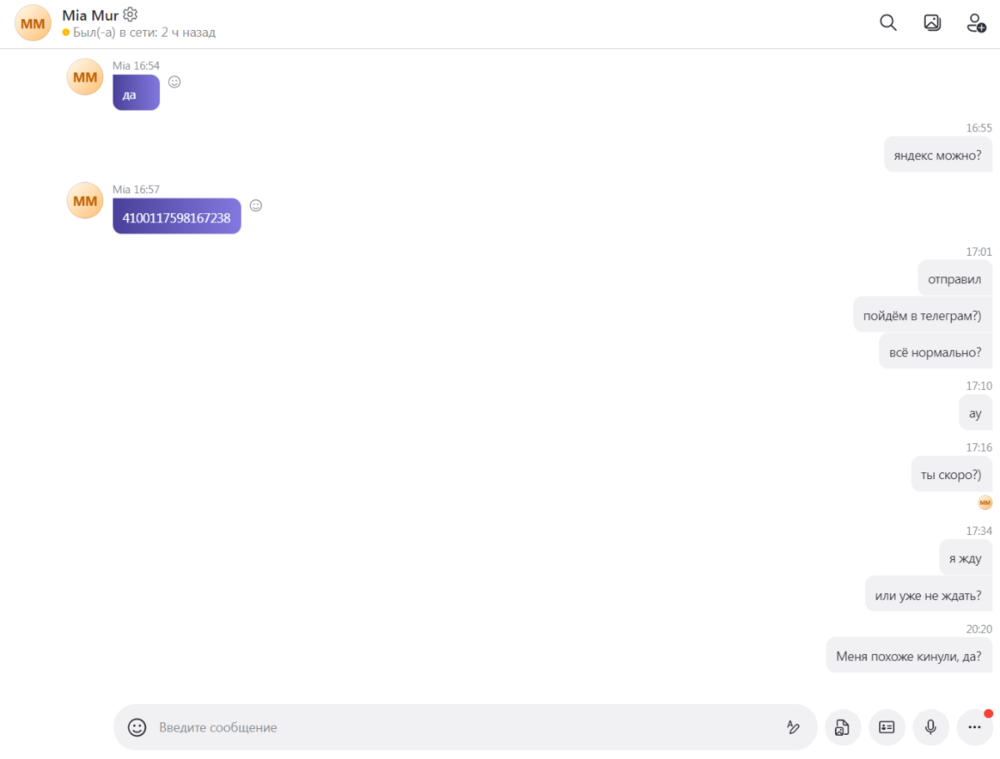React to the 4100117598167238 message

click(256, 205)
